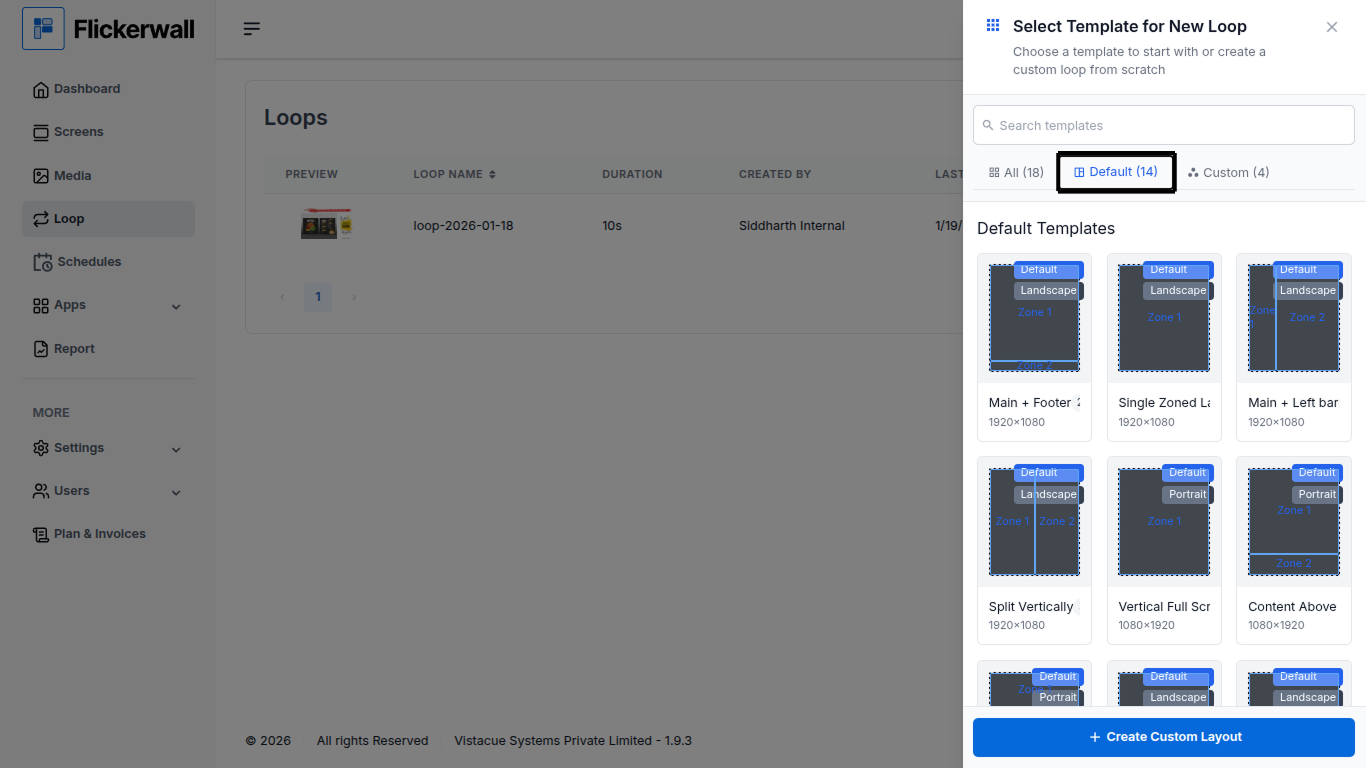1366x768 pixels.
Task: Click the Dashboard home icon
Action: click(x=41, y=90)
